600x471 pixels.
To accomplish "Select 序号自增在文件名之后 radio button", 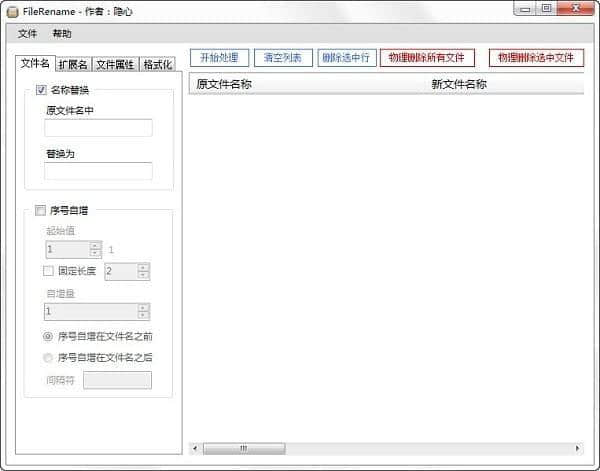I will [x=48, y=357].
